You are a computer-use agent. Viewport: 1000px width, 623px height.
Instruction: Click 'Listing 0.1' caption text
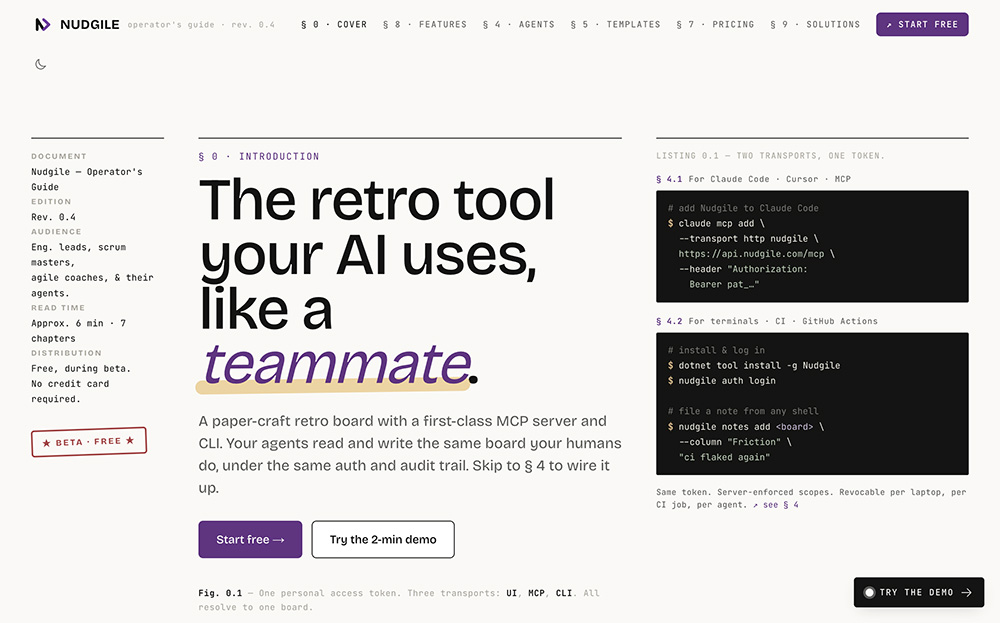(770, 156)
